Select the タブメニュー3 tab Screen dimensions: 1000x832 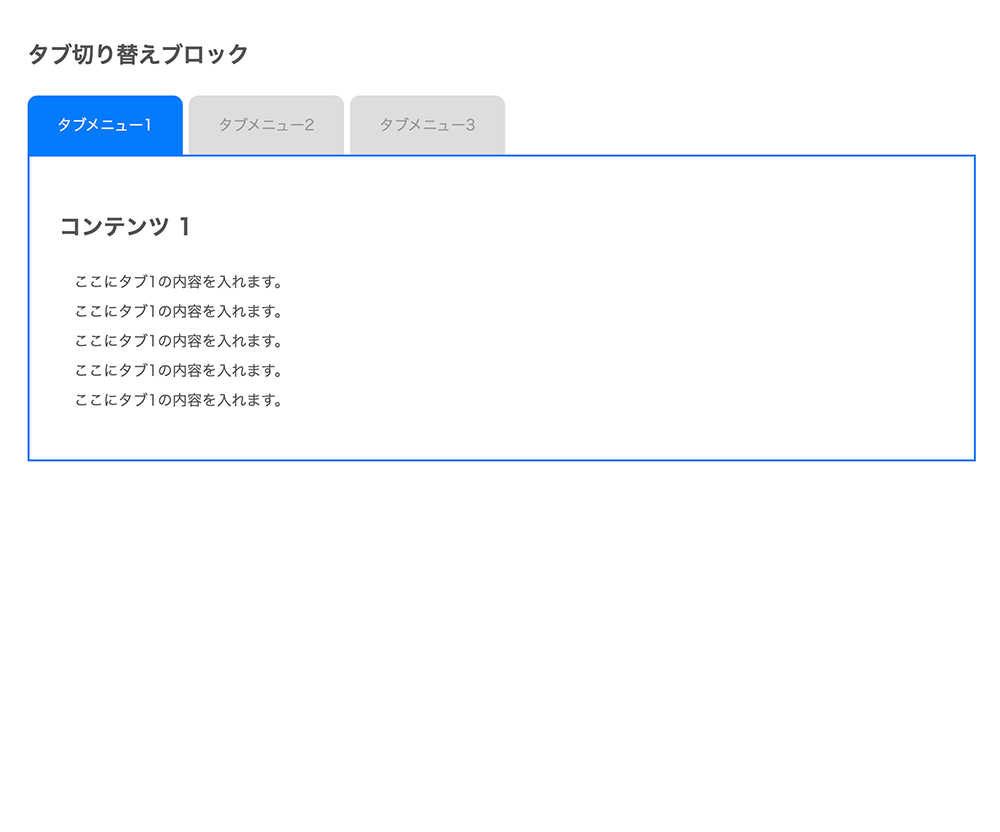427,125
